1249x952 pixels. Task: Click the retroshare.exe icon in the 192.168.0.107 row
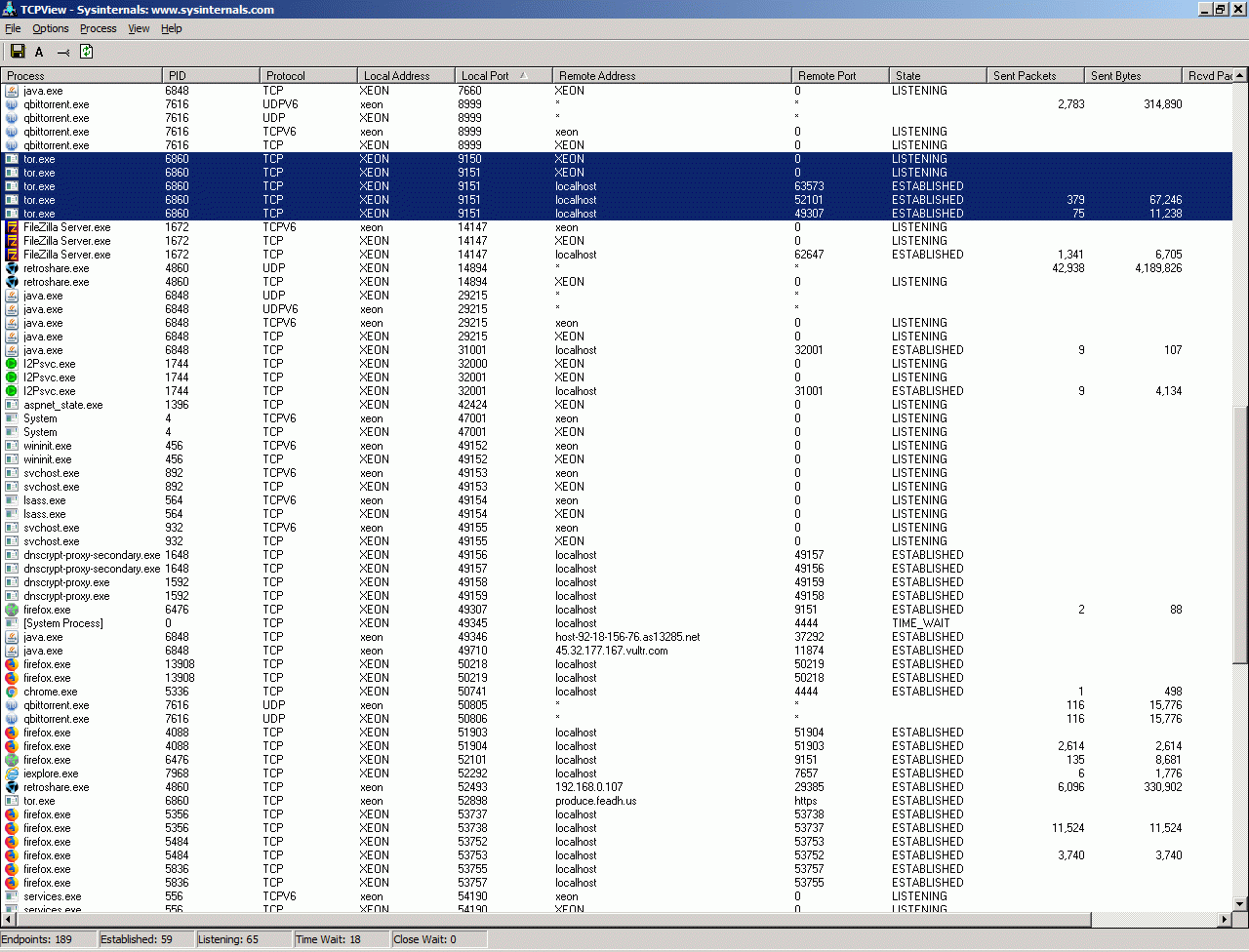[12, 787]
